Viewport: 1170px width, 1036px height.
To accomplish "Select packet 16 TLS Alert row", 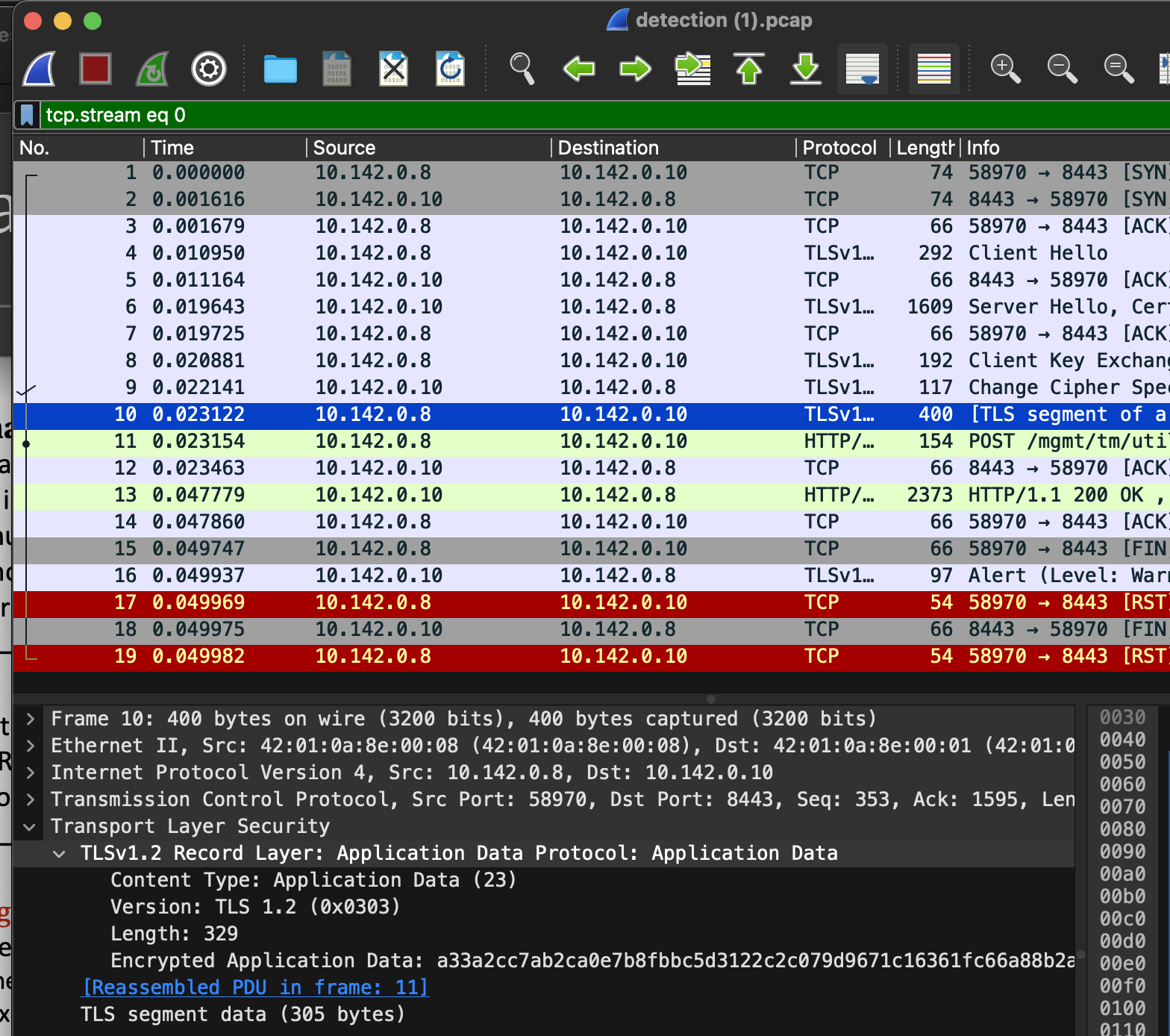I will point(592,575).
